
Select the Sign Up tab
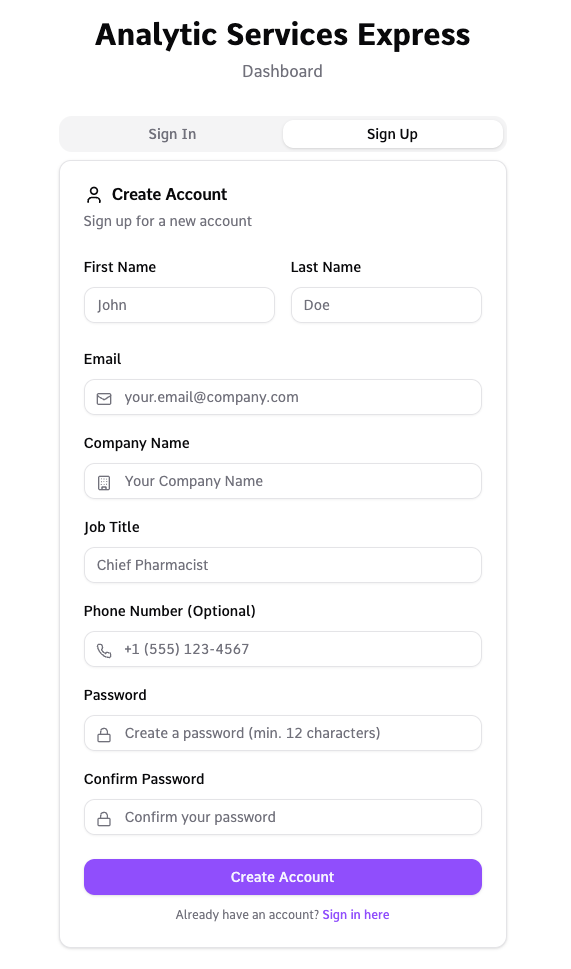392,134
